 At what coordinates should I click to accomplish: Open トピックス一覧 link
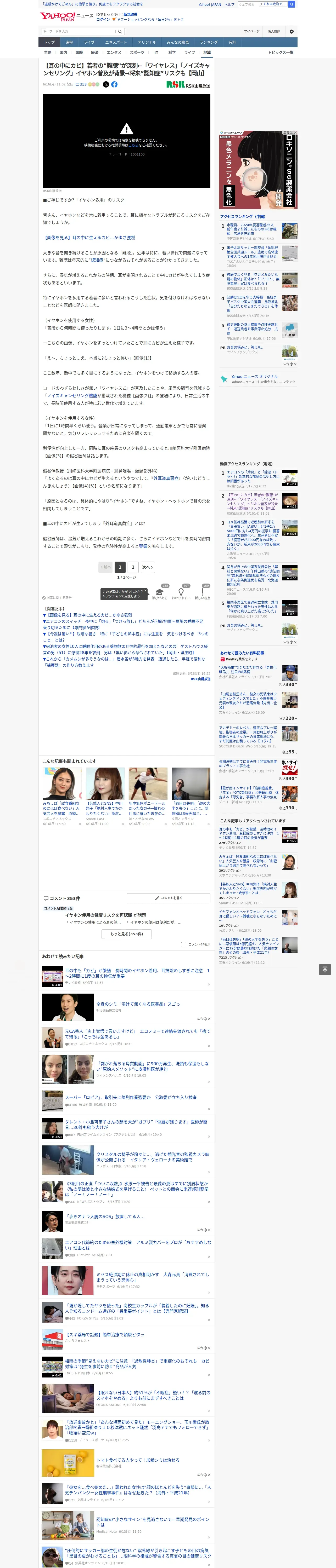coord(281,52)
